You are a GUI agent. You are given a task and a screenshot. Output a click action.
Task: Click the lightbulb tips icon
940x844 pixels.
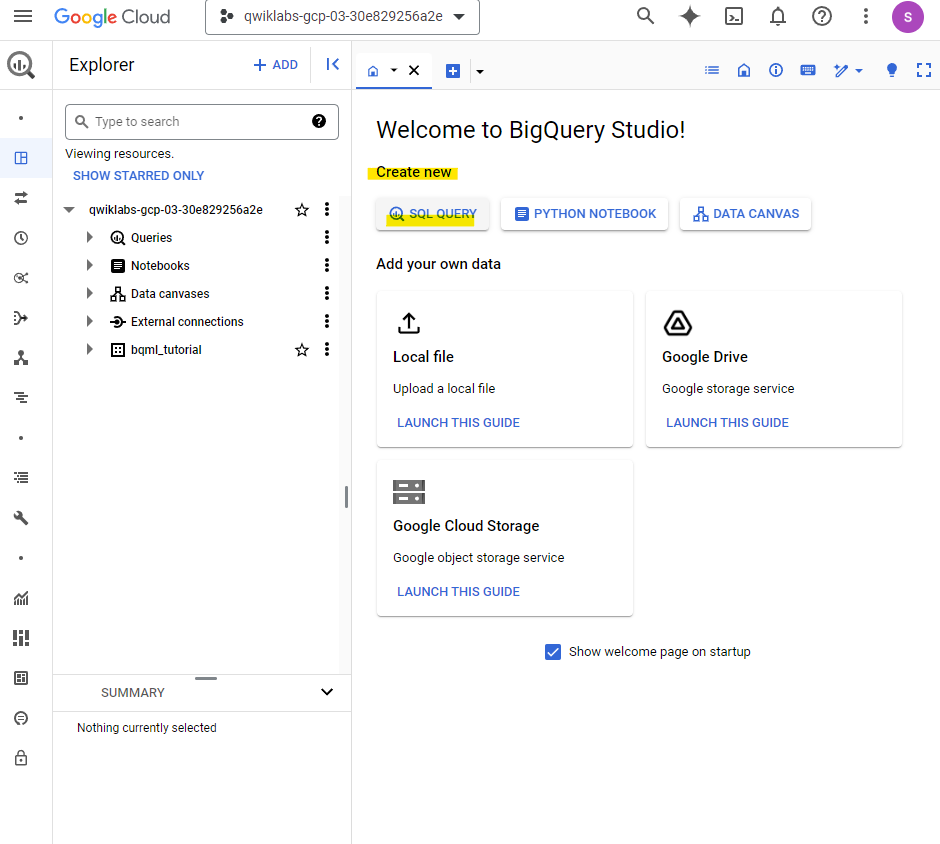891,71
